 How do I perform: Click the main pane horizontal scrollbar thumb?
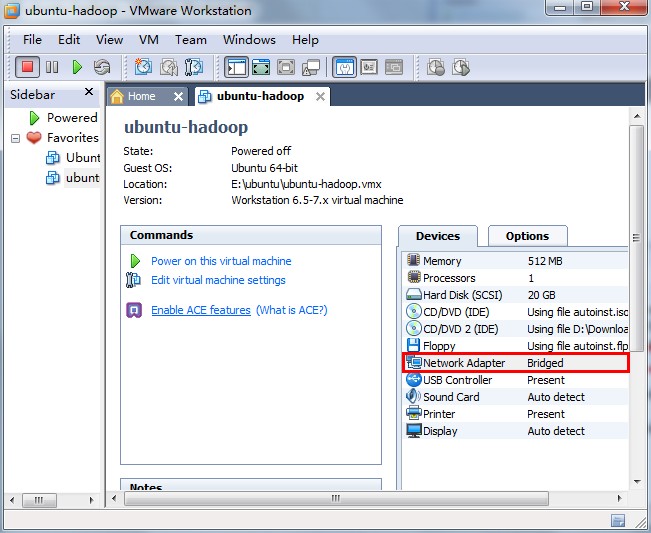tap(336, 498)
